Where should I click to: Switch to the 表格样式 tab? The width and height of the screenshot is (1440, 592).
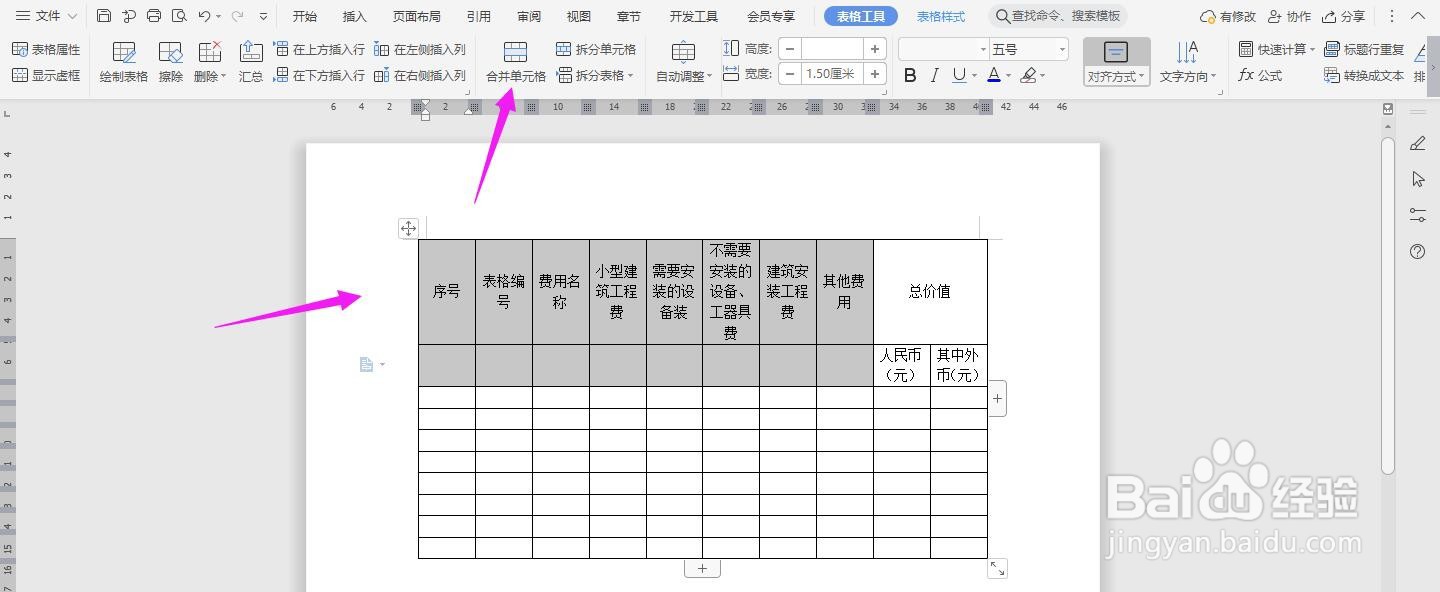941,16
